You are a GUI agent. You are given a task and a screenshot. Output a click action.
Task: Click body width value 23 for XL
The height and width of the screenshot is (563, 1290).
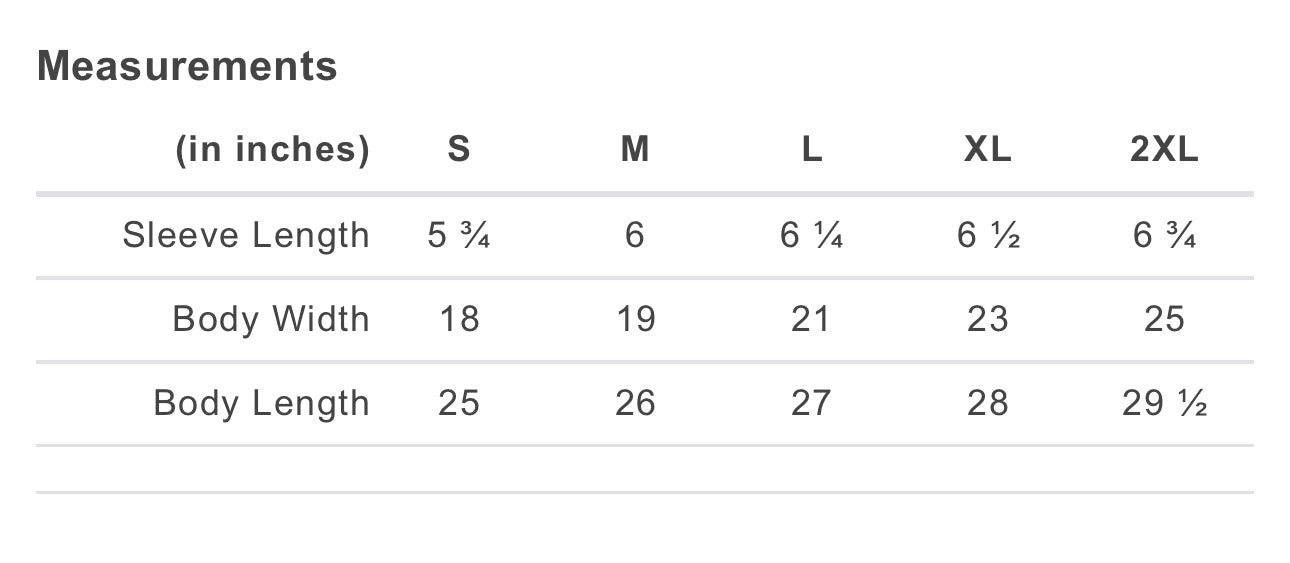[987, 320]
